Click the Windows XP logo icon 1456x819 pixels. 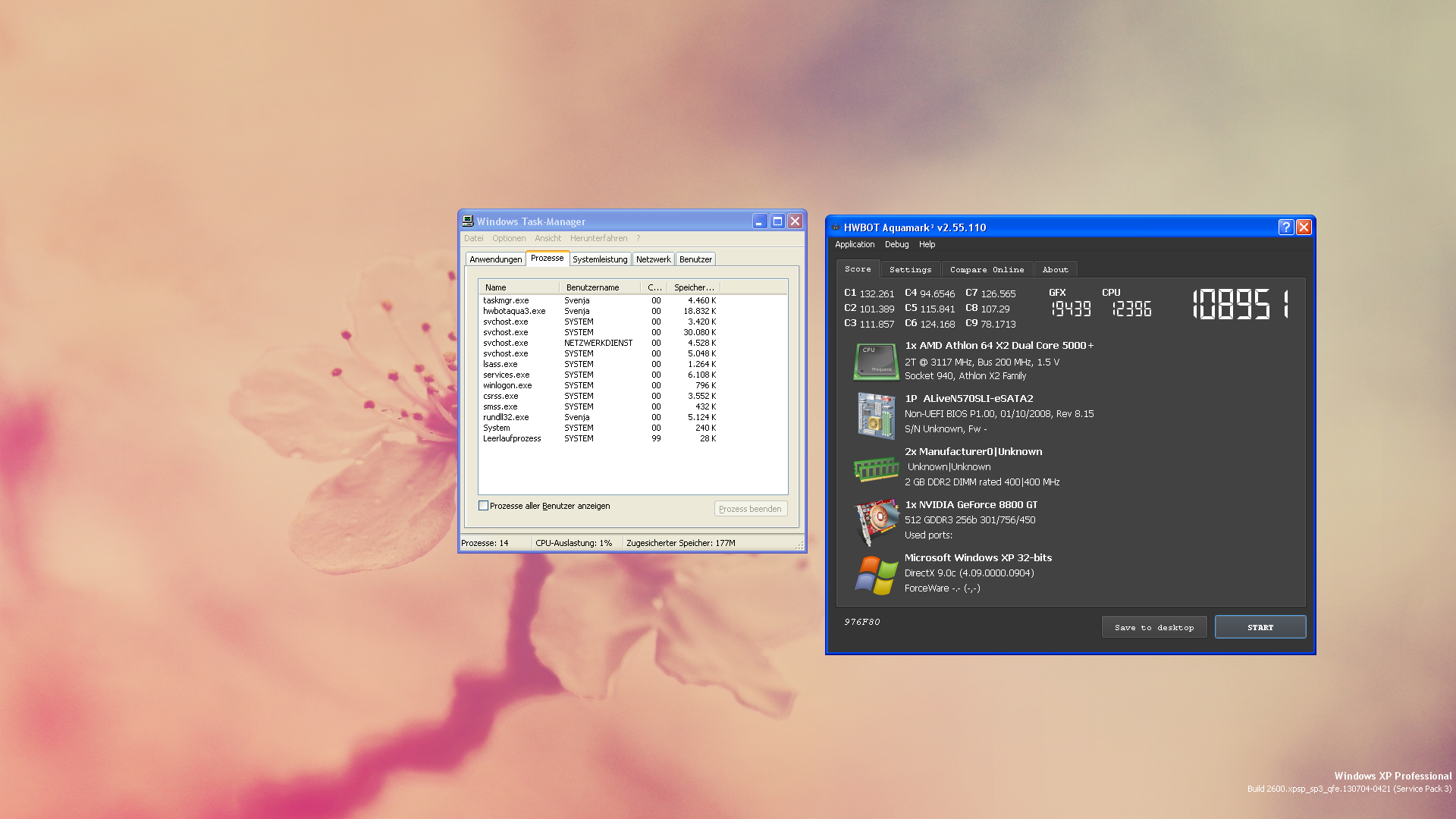877,575
